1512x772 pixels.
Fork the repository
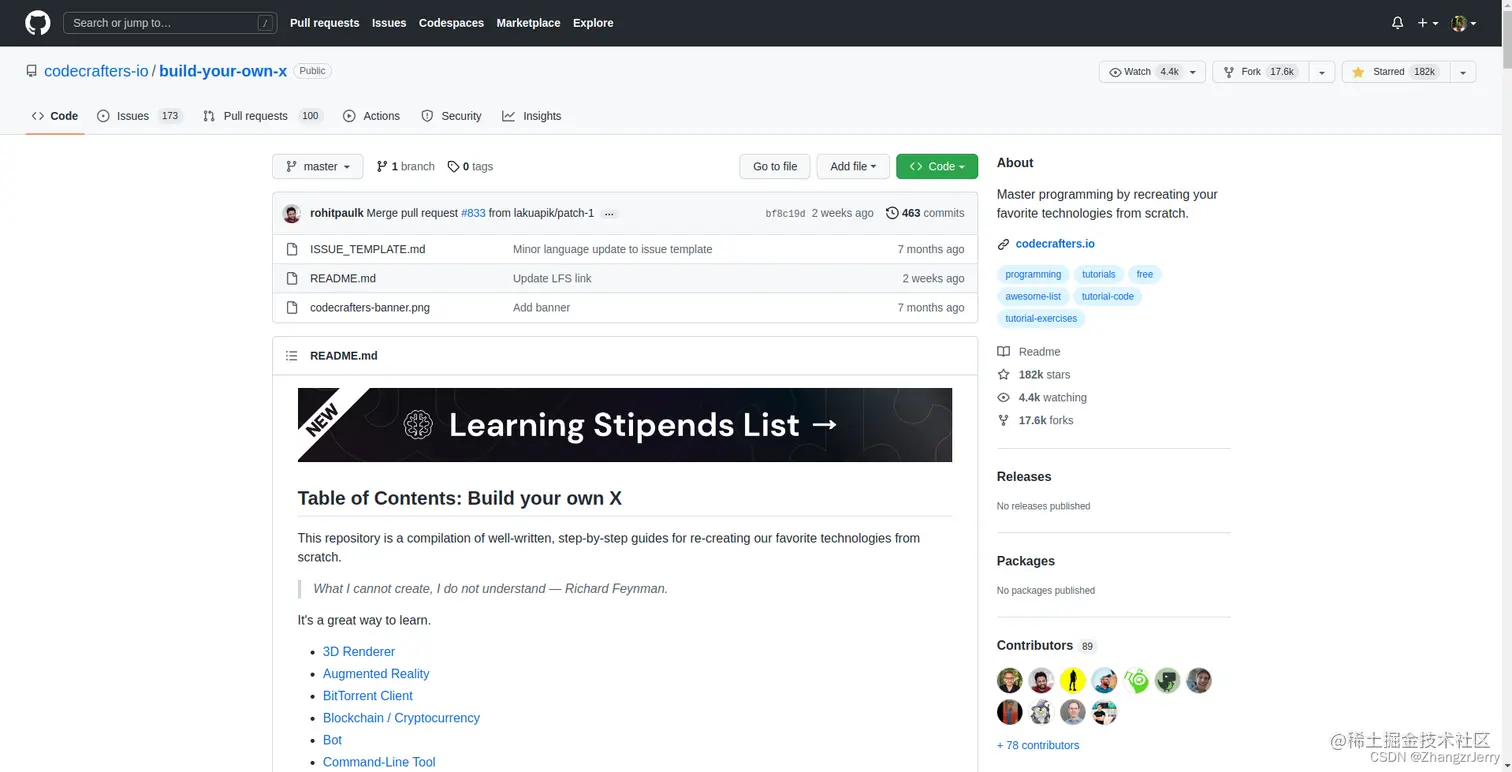pos(1260,72)
